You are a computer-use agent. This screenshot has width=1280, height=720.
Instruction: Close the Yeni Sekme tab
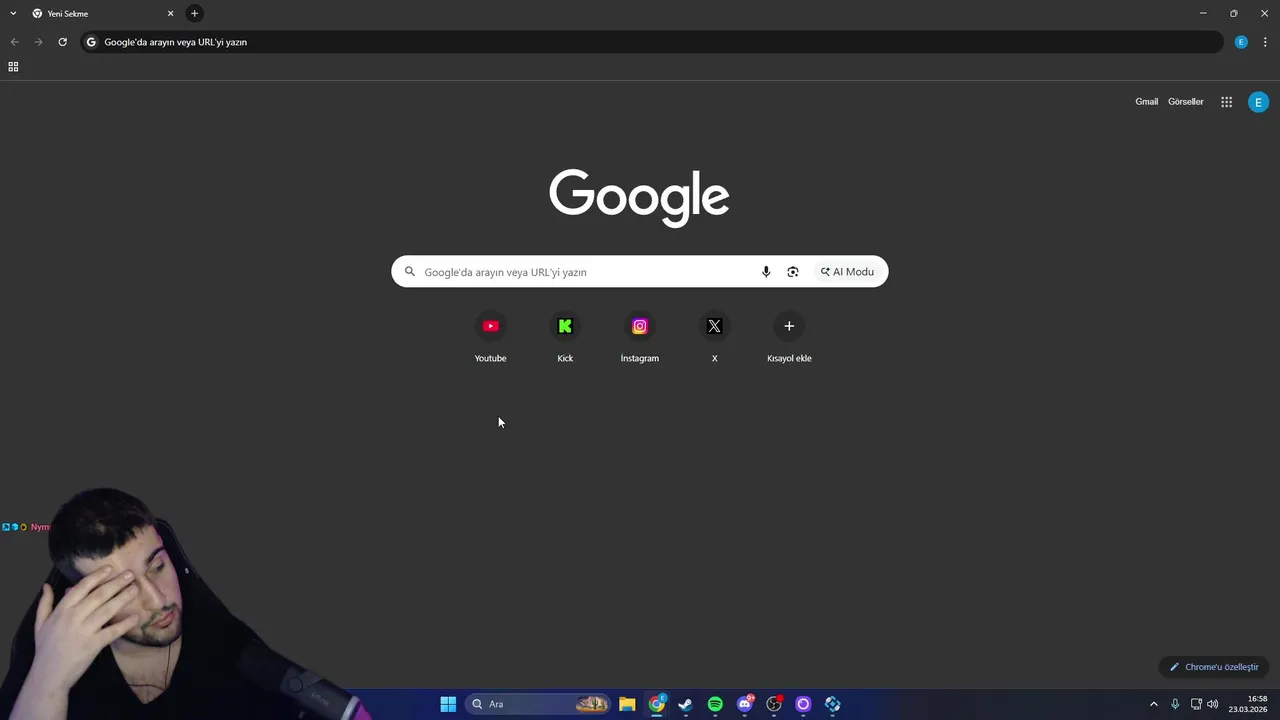click(x=170, y=13)
